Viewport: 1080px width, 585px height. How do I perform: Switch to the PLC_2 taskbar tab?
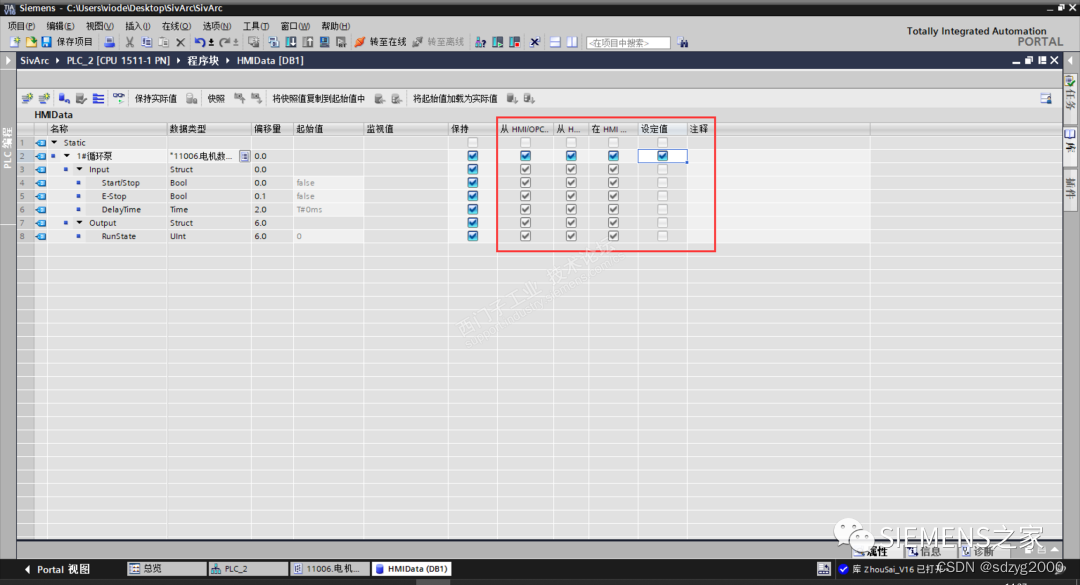click(248, 568)
